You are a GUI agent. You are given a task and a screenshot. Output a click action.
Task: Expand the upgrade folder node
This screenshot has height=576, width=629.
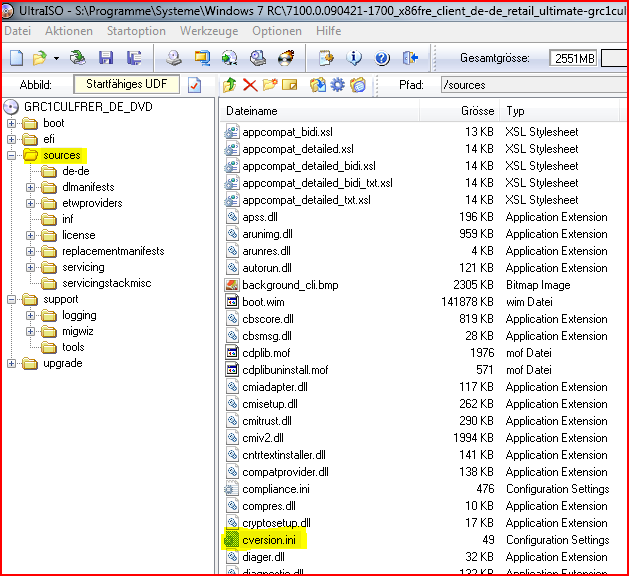coord(11,363)
